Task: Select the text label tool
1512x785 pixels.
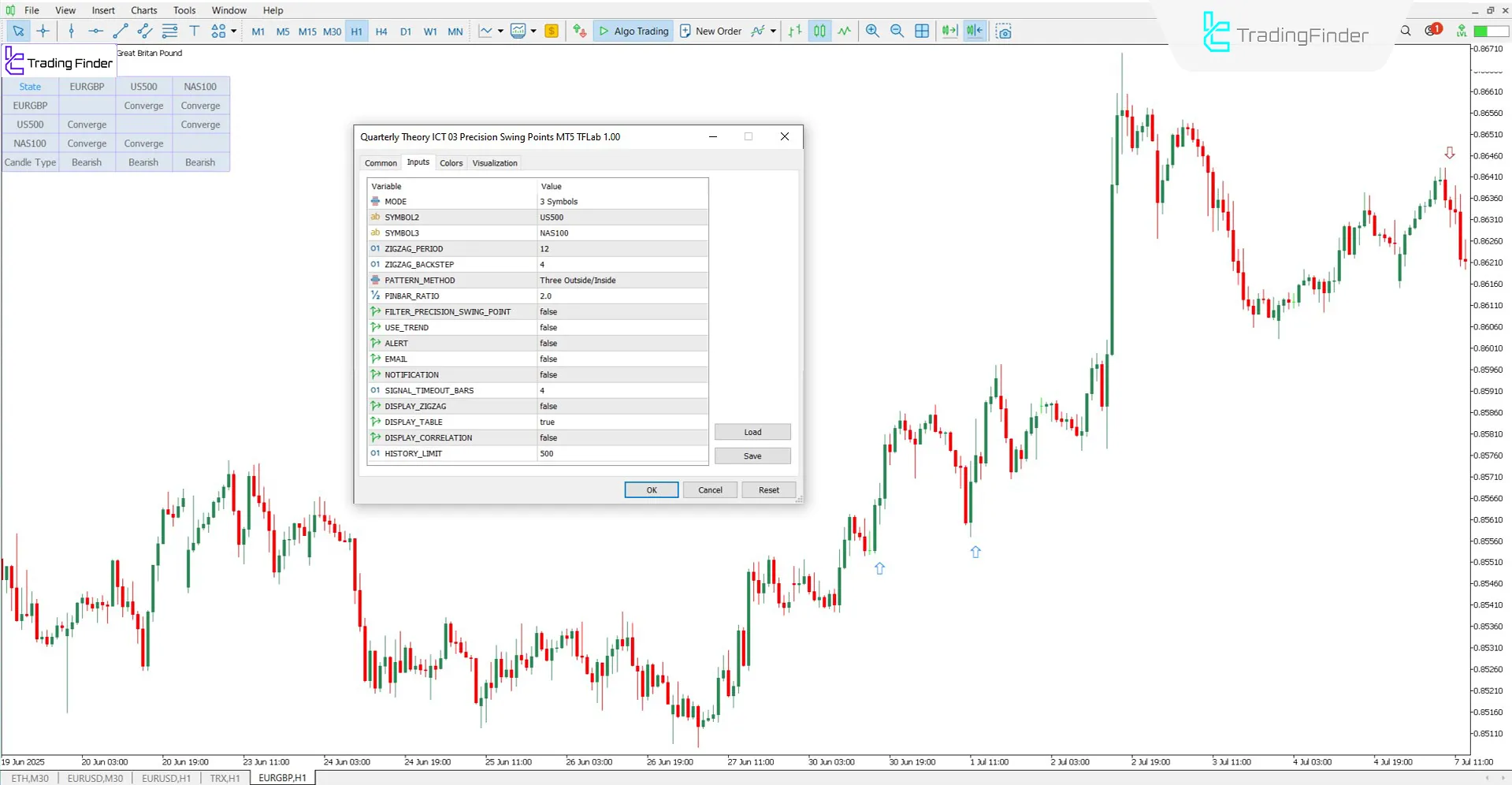Action: click(194, 31)
